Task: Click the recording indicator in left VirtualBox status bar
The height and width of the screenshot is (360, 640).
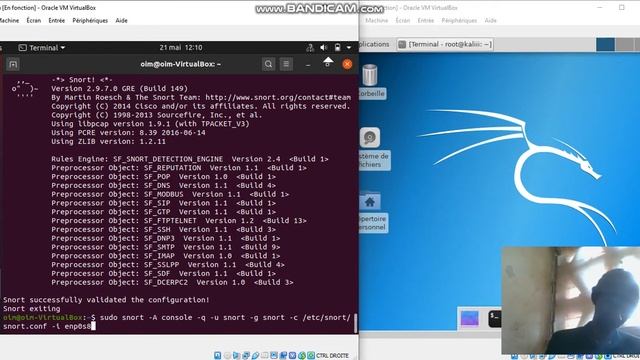Action: (x=283, y=356)
